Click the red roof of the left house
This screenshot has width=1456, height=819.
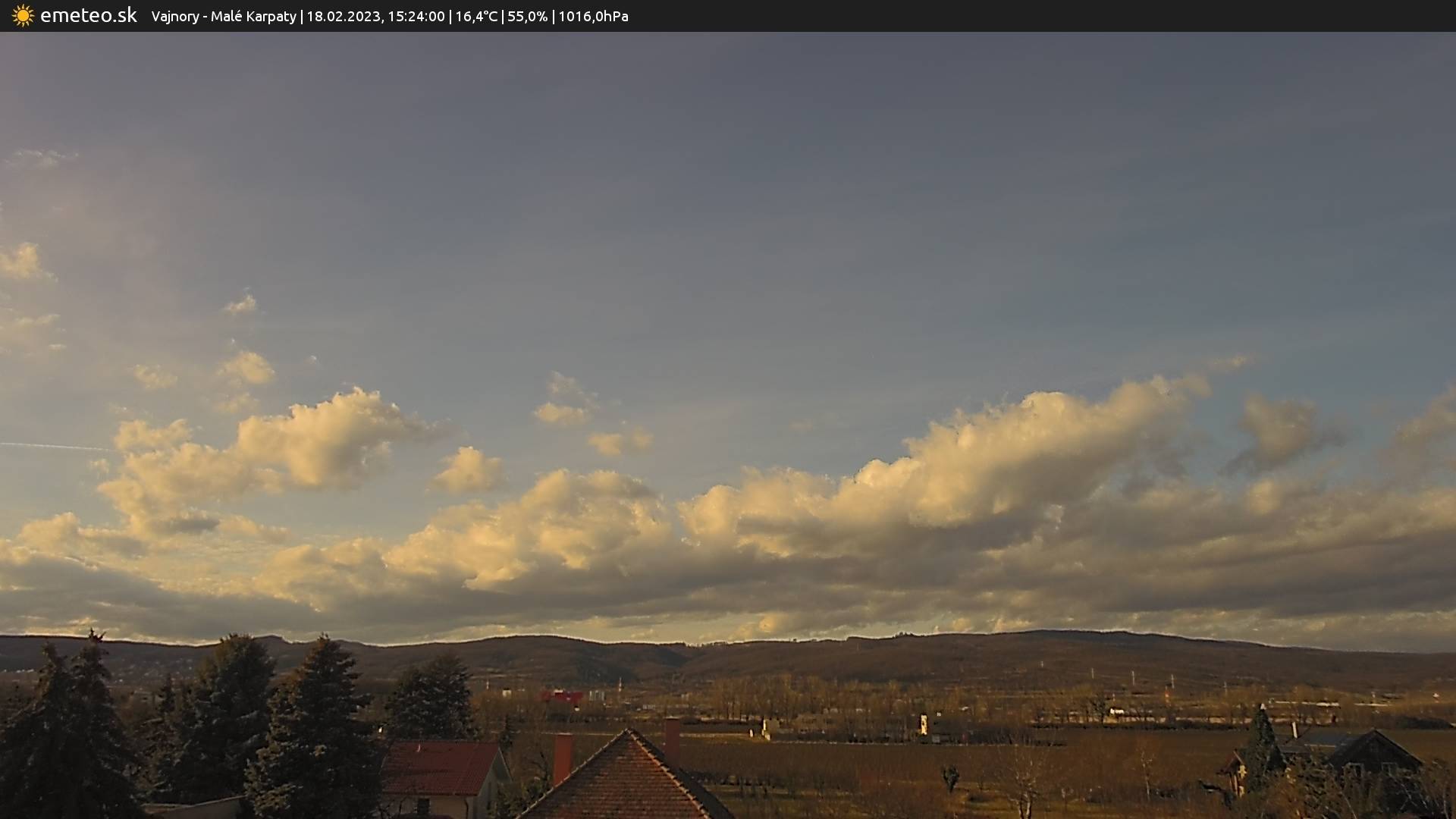click(440, 767)
